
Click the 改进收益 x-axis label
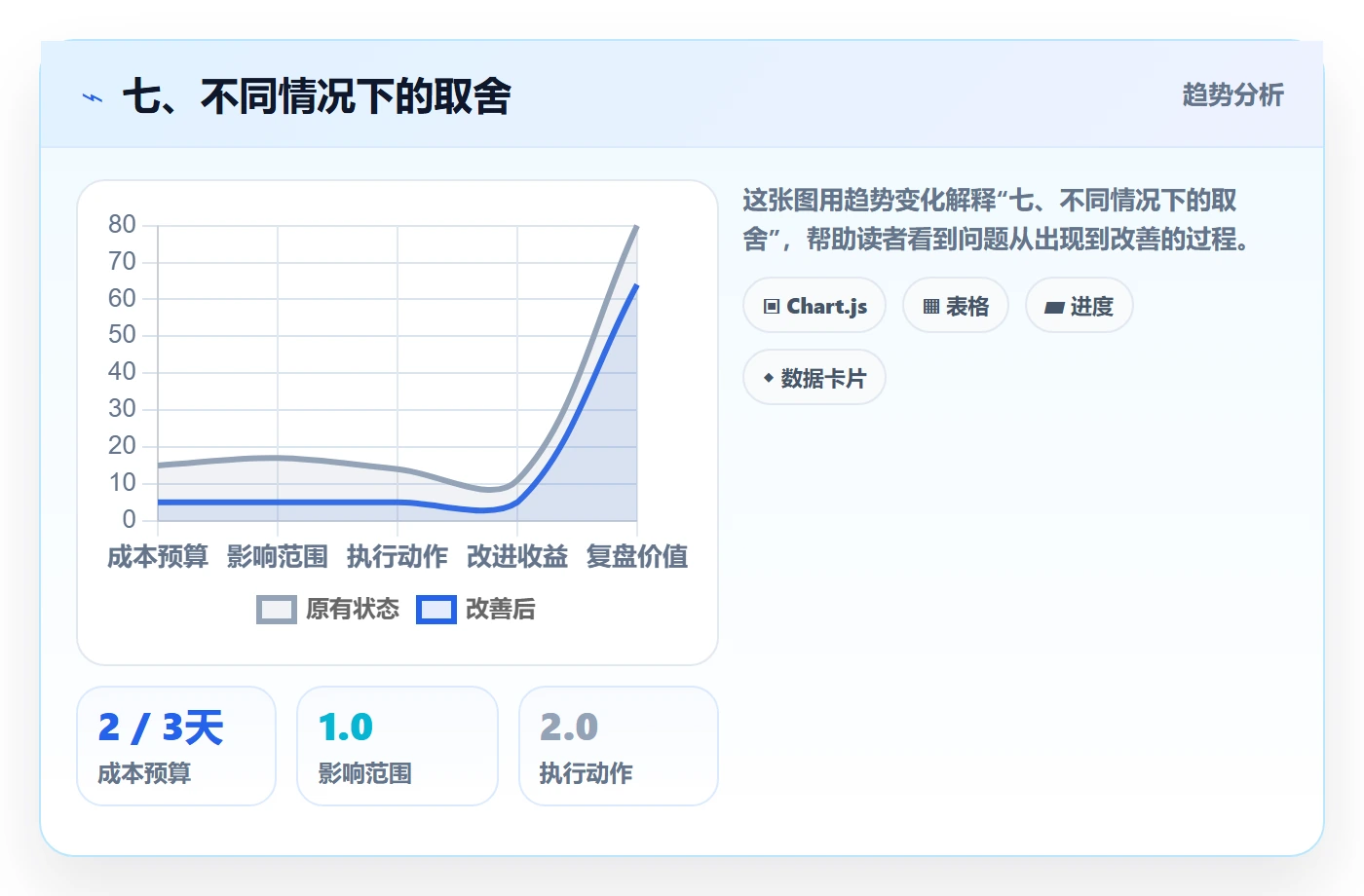(517, 556)
